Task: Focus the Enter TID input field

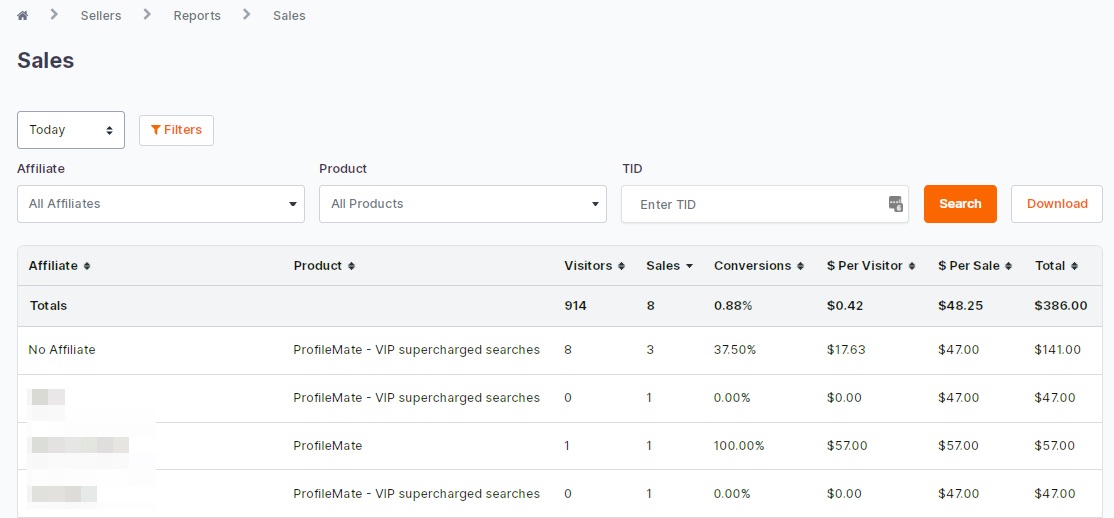Action: [x=764, y=204]
